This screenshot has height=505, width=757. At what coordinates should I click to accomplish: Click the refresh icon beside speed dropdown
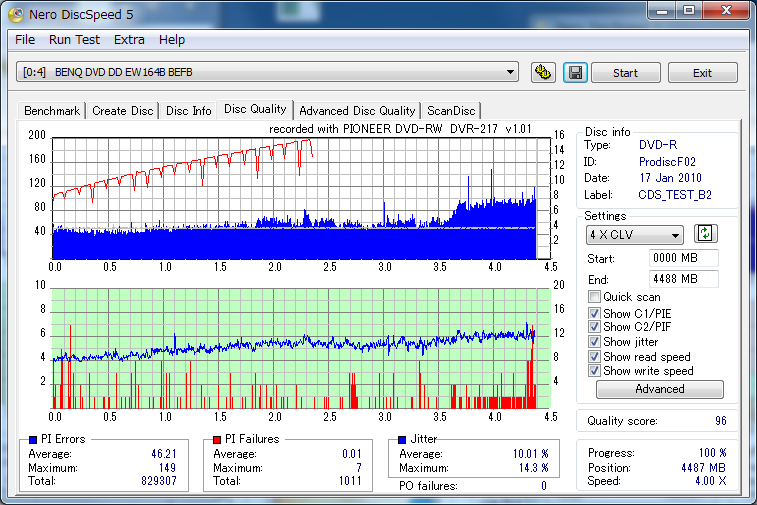705,234
